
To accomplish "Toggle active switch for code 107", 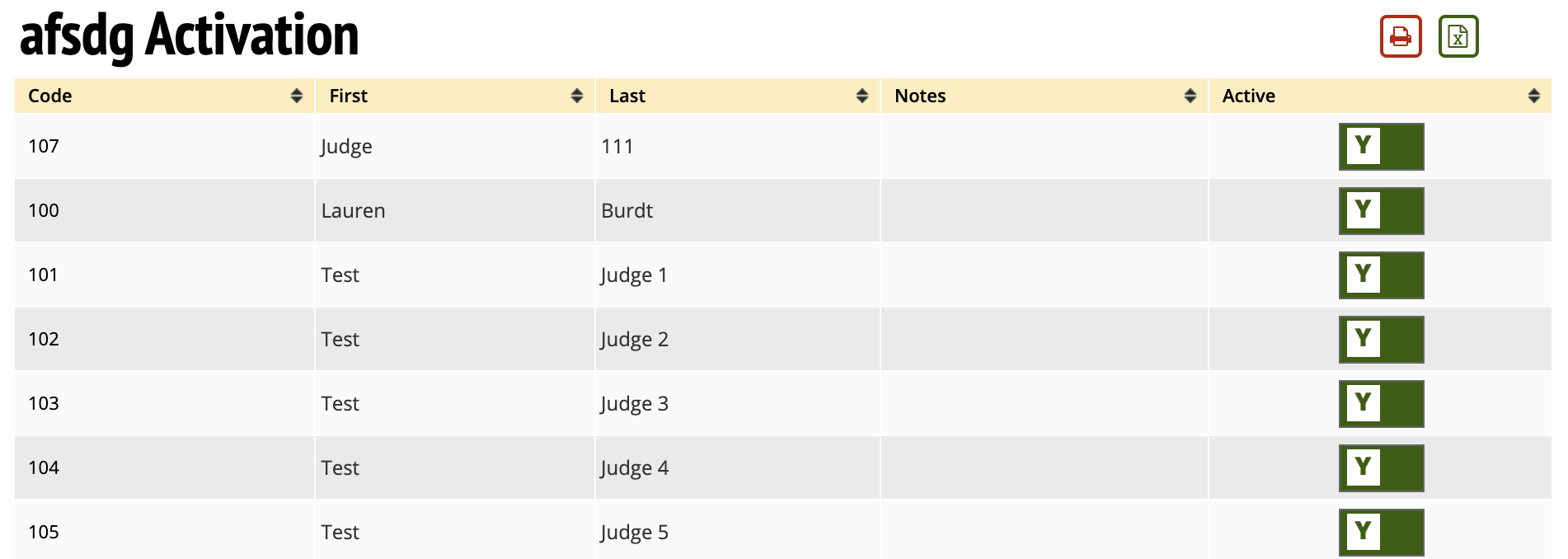I will pos(1381,147).
